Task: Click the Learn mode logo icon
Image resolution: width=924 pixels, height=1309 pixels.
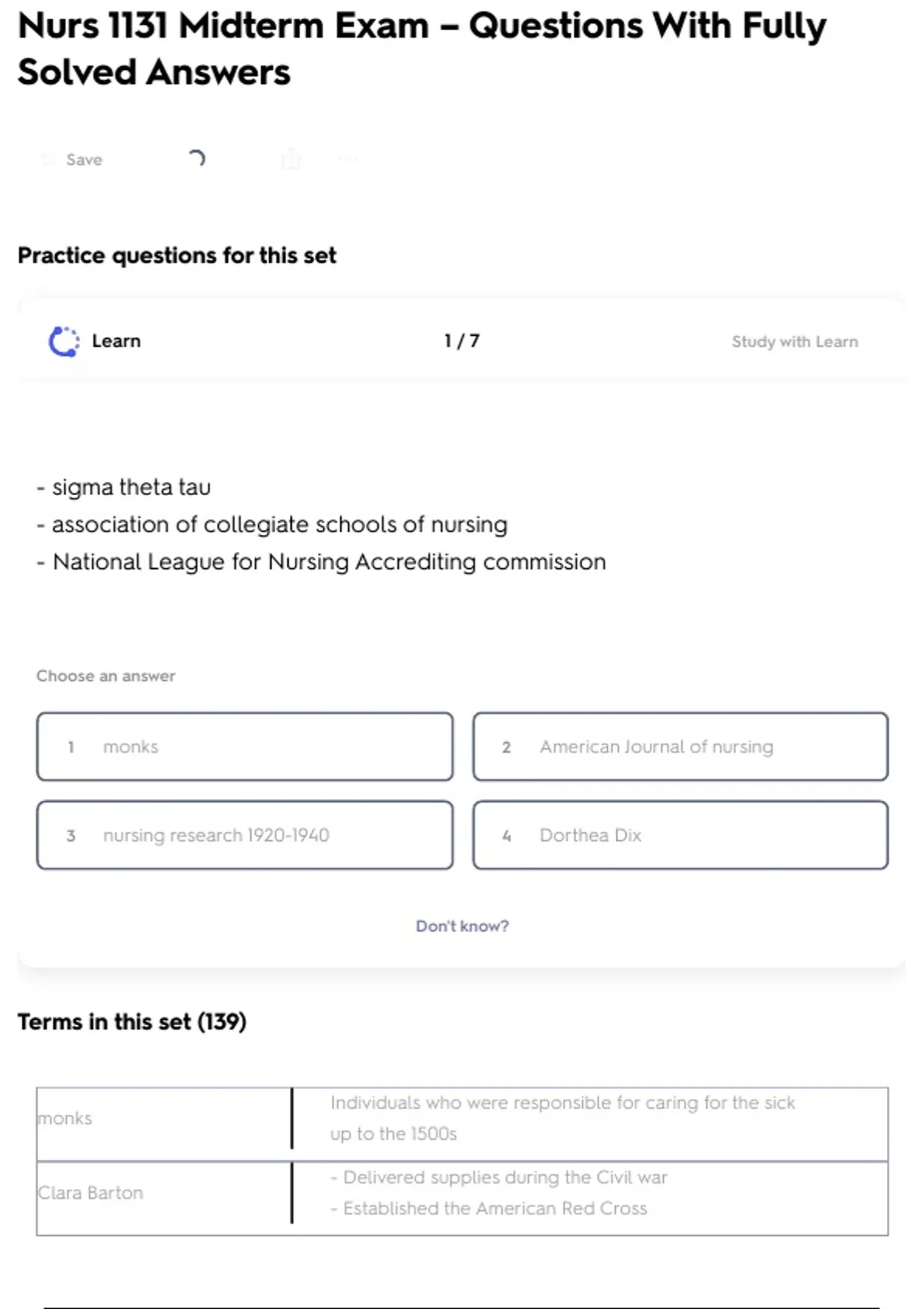Action: click(64, 342)
